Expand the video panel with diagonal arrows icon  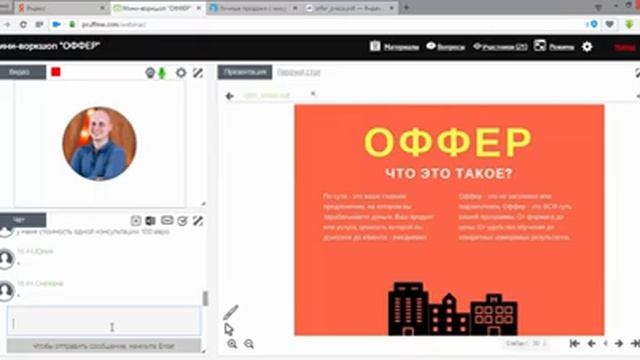(x=198, y=73)
